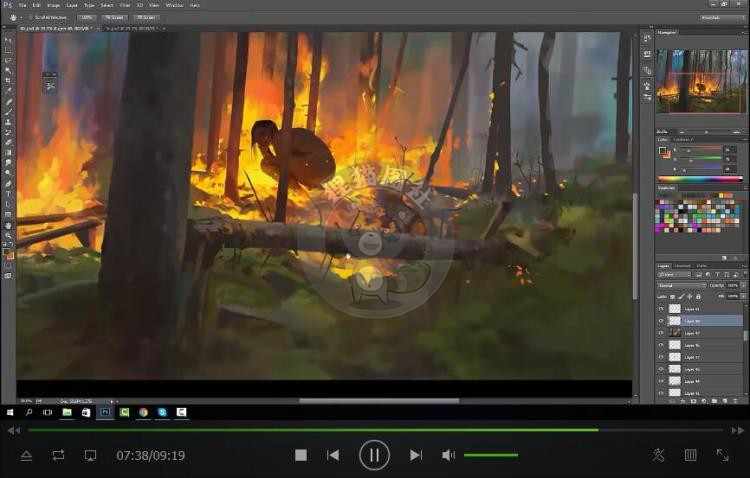Toggle visibility of layer with painted thumbnail
Screen dimensions: 750x478
661,333
